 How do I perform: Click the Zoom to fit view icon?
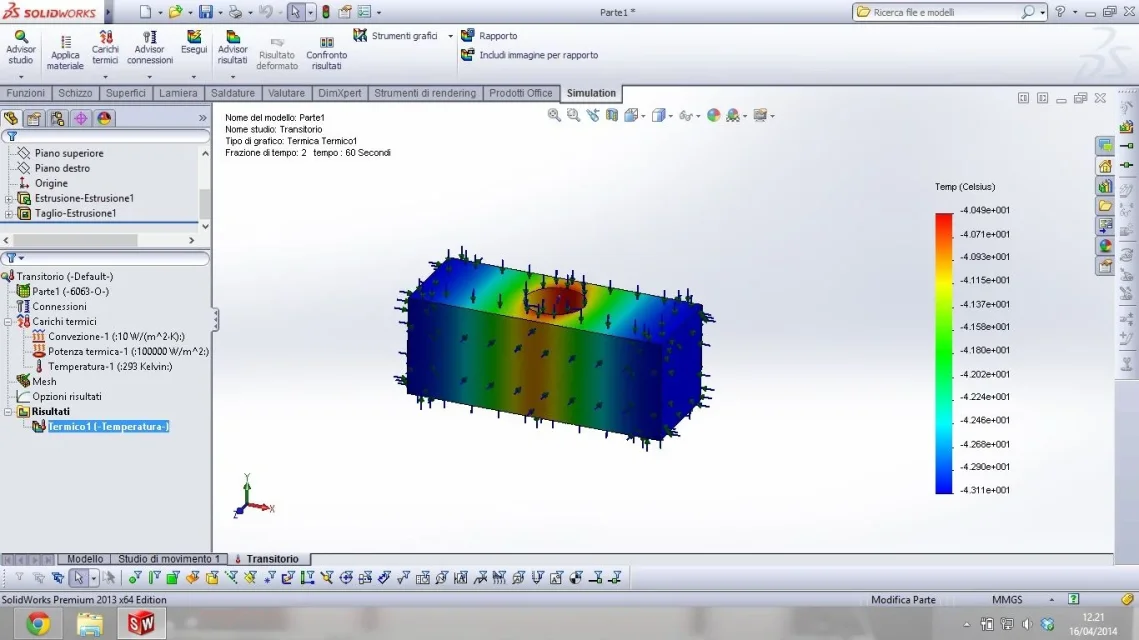[x=554, y=116]
